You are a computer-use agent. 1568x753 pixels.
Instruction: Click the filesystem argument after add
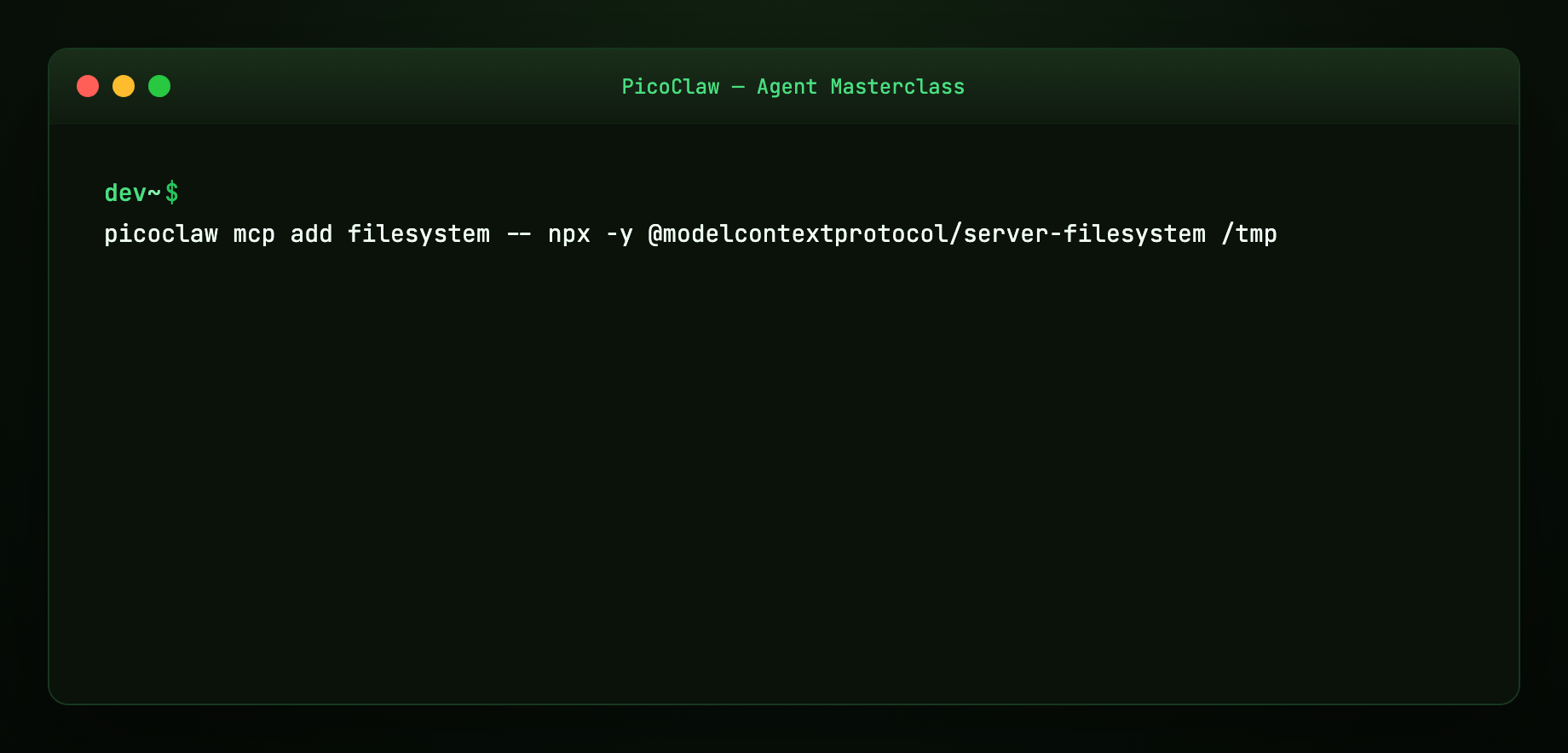click(x=418, y=234)
